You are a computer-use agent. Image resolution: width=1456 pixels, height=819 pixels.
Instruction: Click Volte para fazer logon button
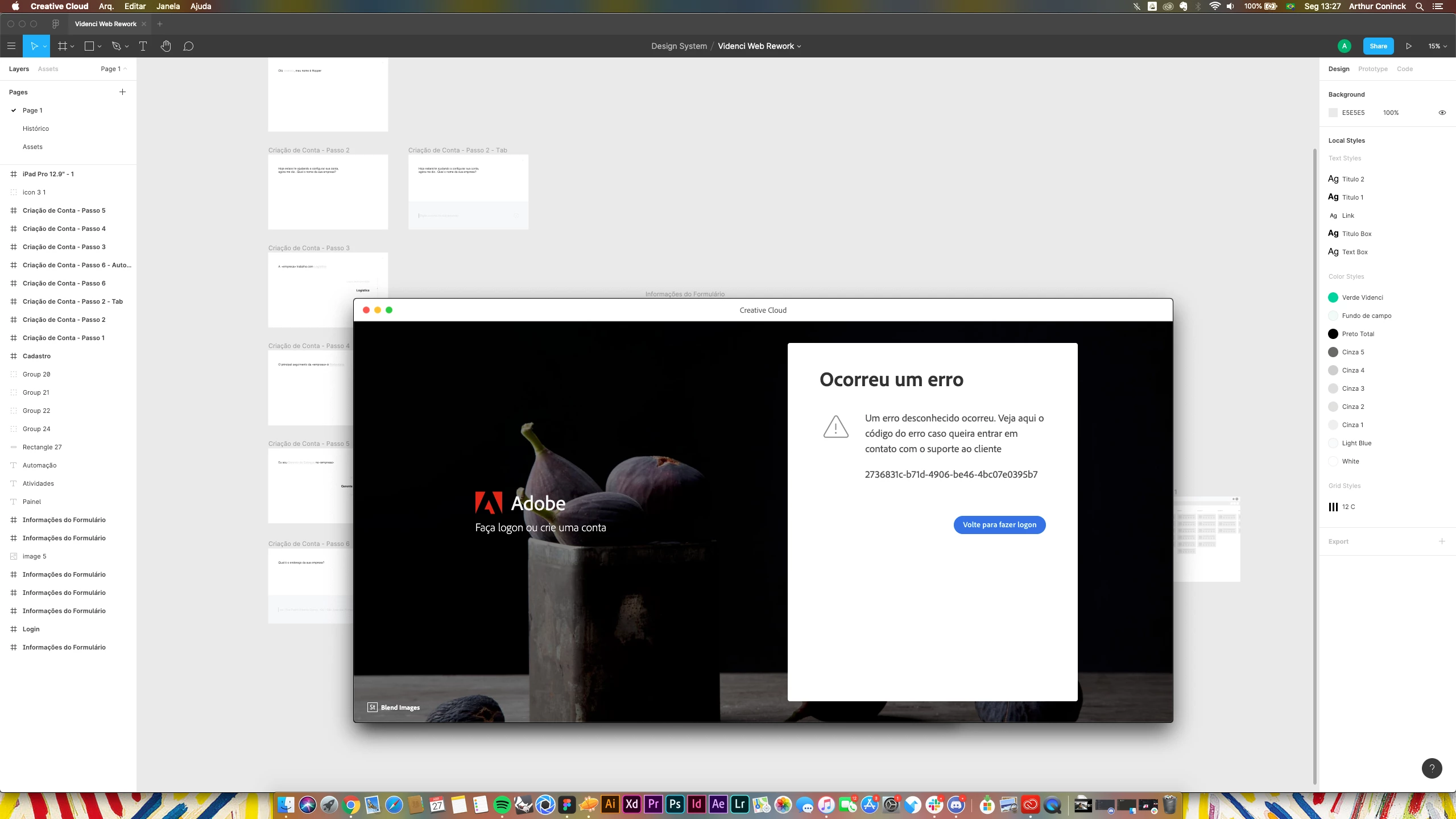tap(999, 524)
